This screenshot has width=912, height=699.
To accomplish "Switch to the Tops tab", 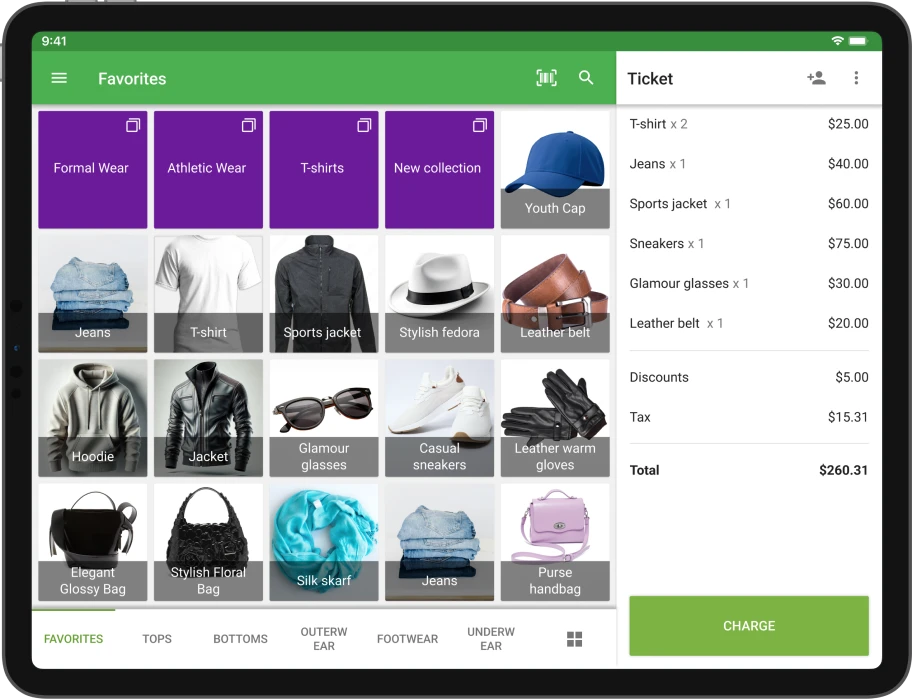I will pyautogui.click(x=156, y=638).
